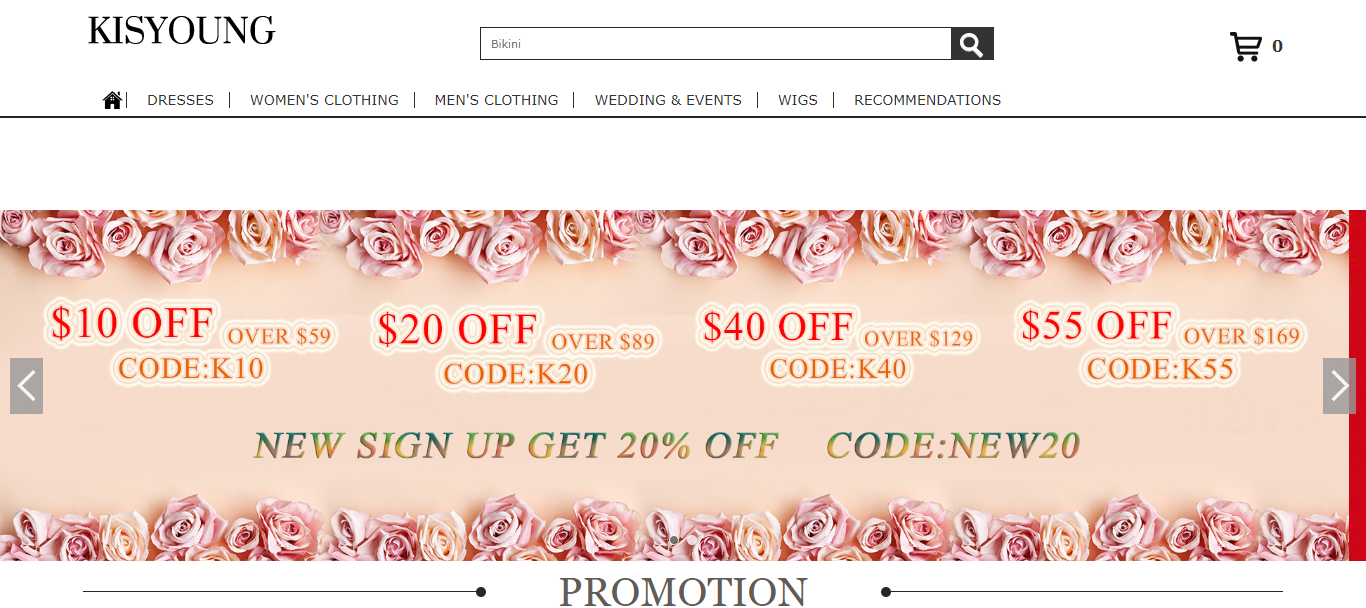Image resolution: width=1366 pixels, height=608 pixels.
Task: Click the KISYOUNG logo
Action: [x=181, y=32]
